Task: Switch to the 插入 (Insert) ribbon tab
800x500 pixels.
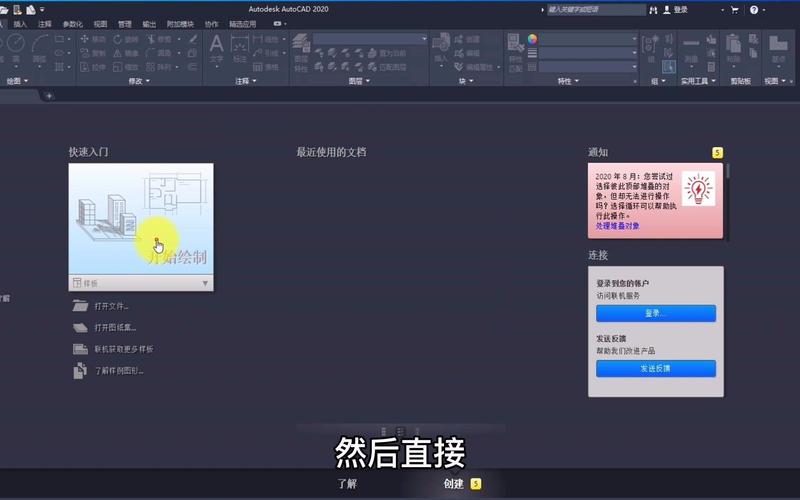Action: coord(20,24)
